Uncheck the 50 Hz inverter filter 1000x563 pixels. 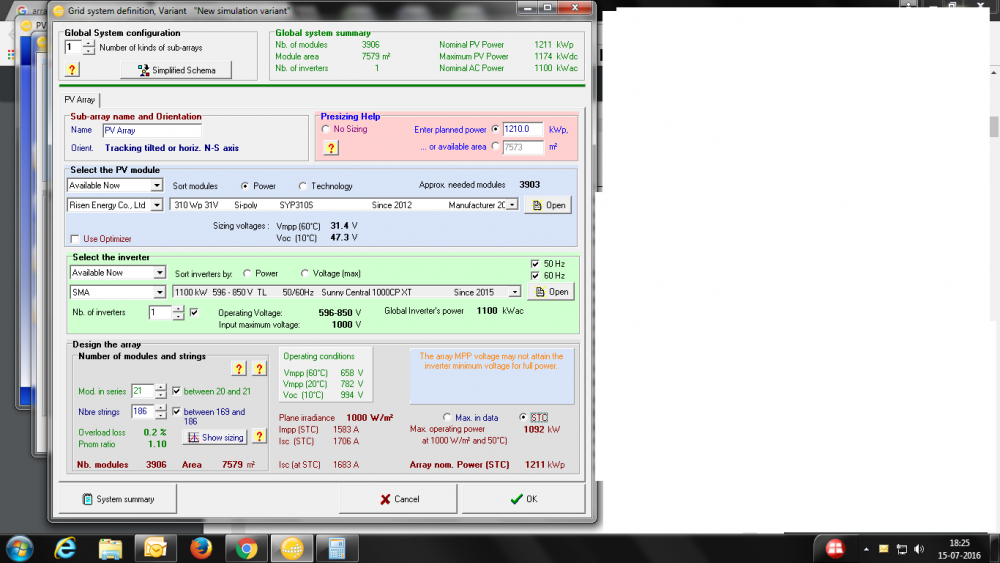(x=535, y=263)
